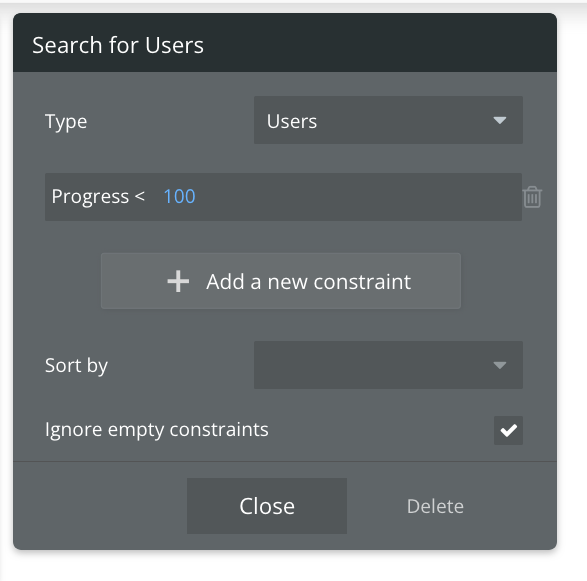Click the Type label
587x581 pixels.
pos(66,122)
